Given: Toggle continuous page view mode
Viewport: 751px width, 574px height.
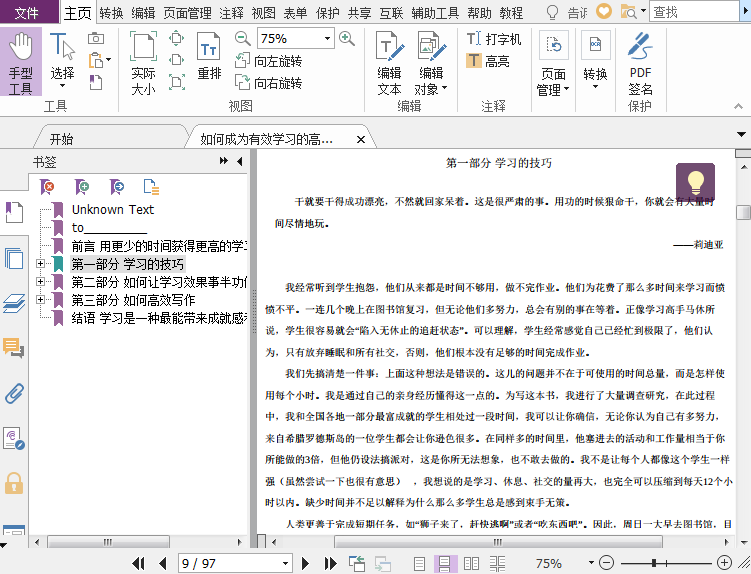Looking at the screenshot, I should pos(444,563).
